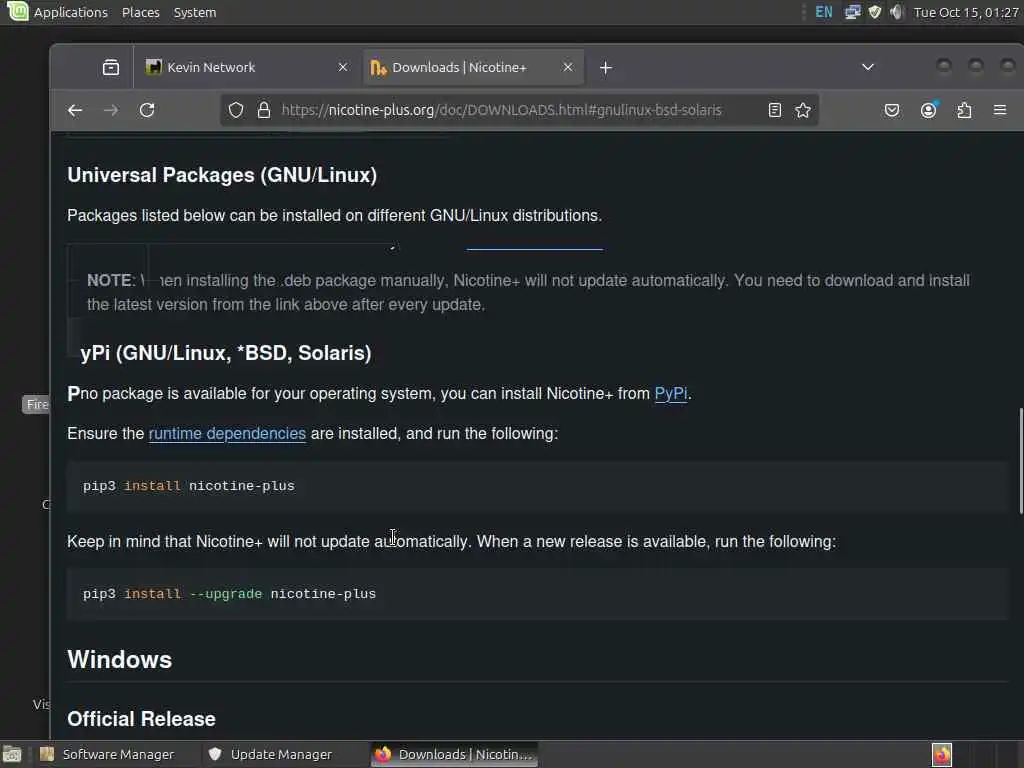
Task: Click the volume speaker tray icon
Action: coord(897,12)
